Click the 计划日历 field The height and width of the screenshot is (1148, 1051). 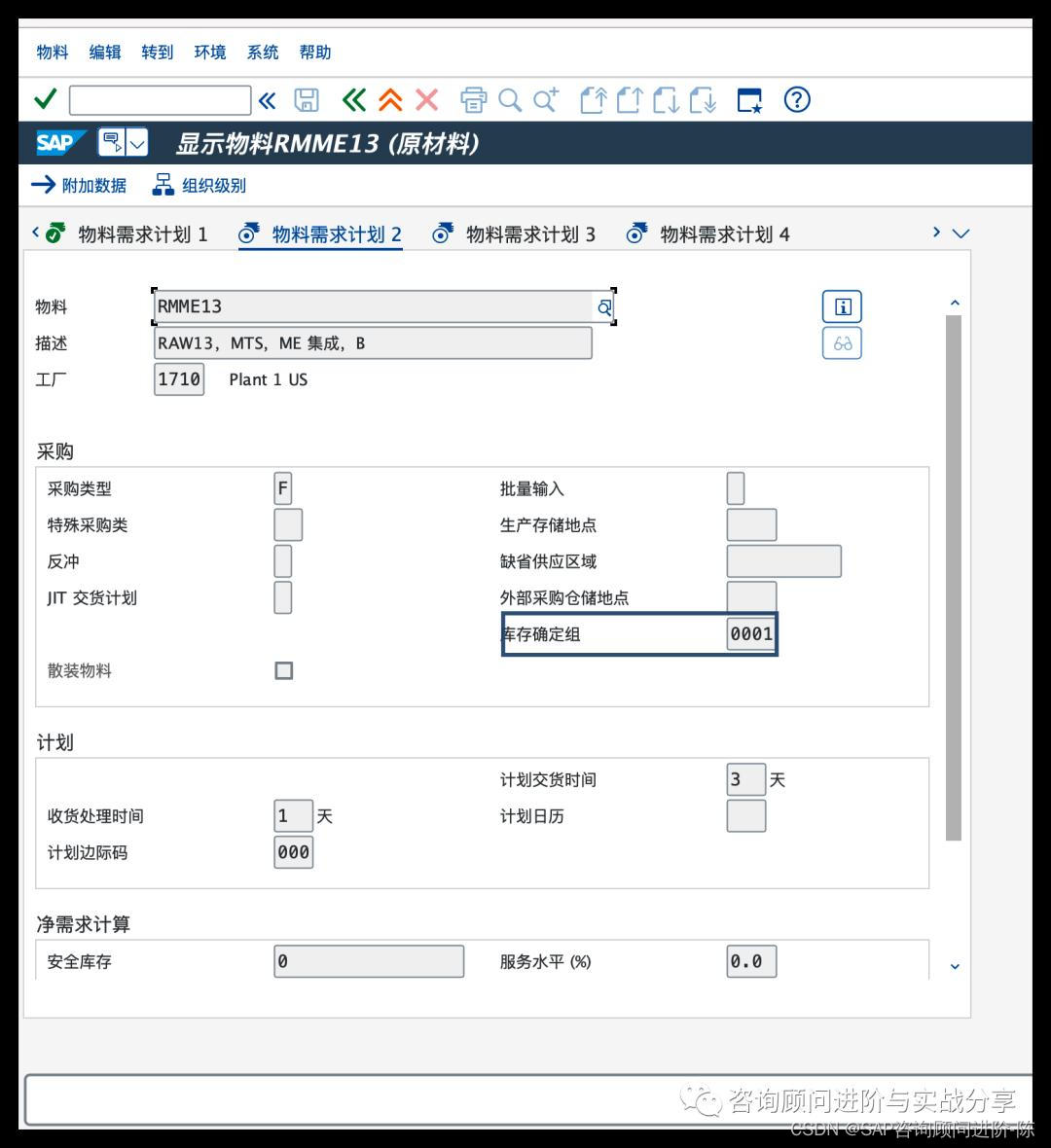(x=745, y=815)
